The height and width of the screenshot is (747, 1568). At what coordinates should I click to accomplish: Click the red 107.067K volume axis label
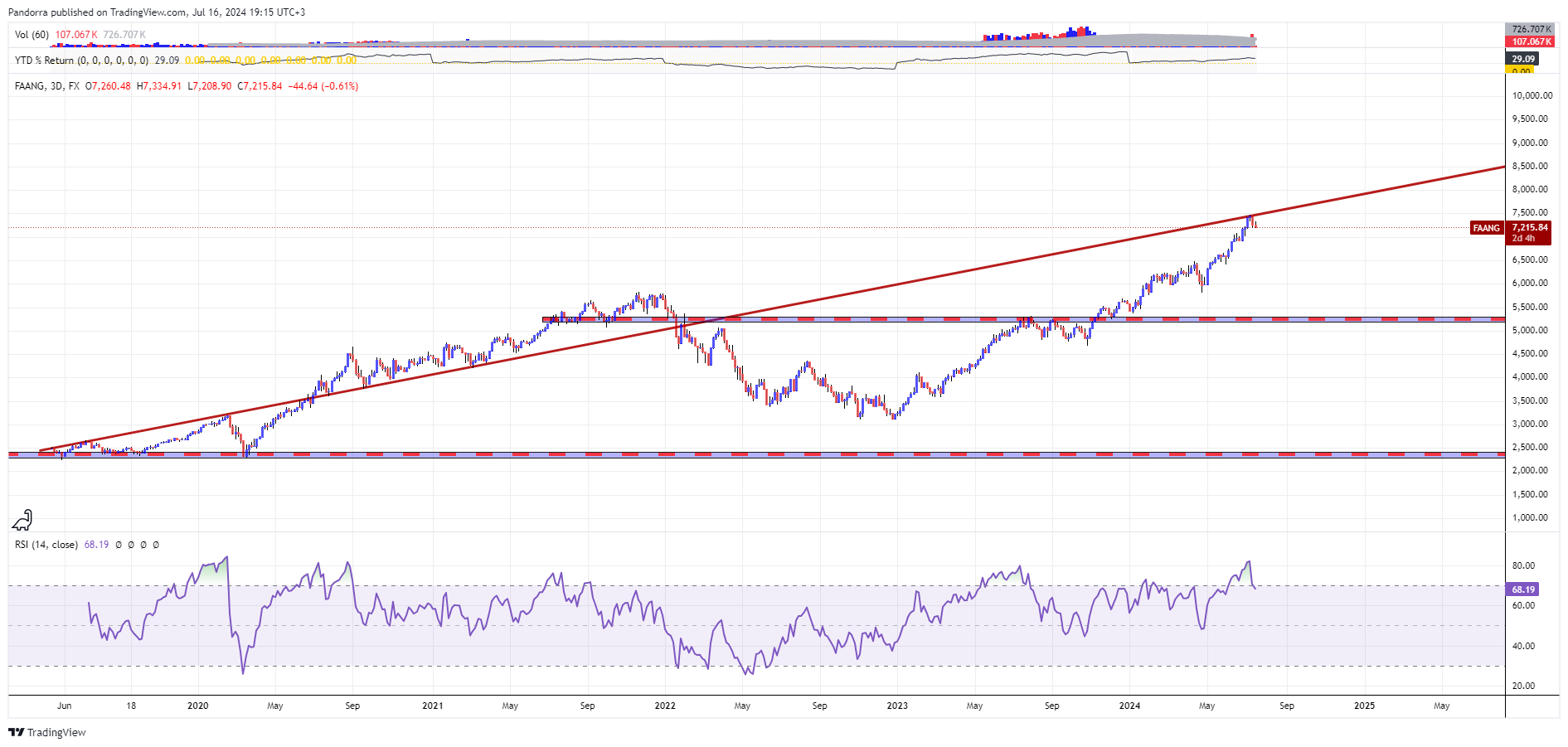[1531, 41]
